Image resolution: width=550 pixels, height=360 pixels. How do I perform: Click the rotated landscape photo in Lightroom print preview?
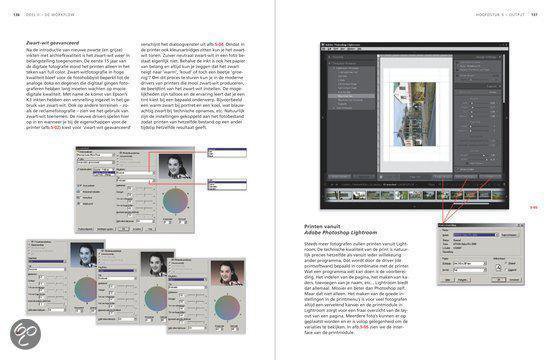pos(415,114)
